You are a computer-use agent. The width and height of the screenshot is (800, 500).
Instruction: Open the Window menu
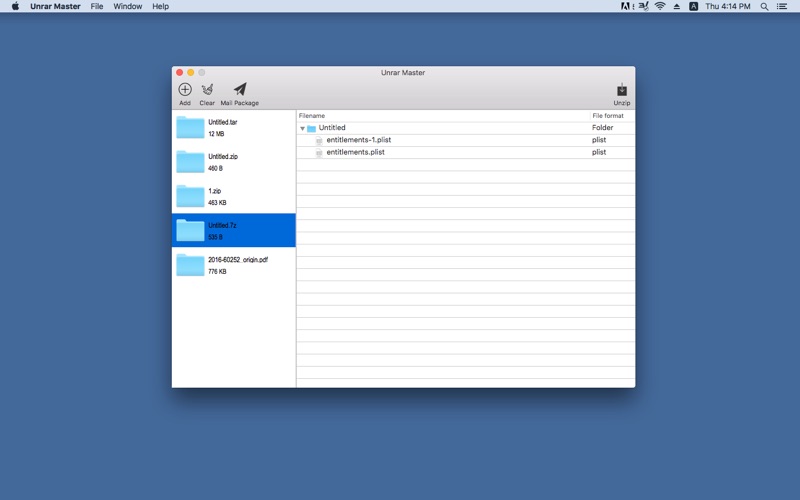point(128,6)
